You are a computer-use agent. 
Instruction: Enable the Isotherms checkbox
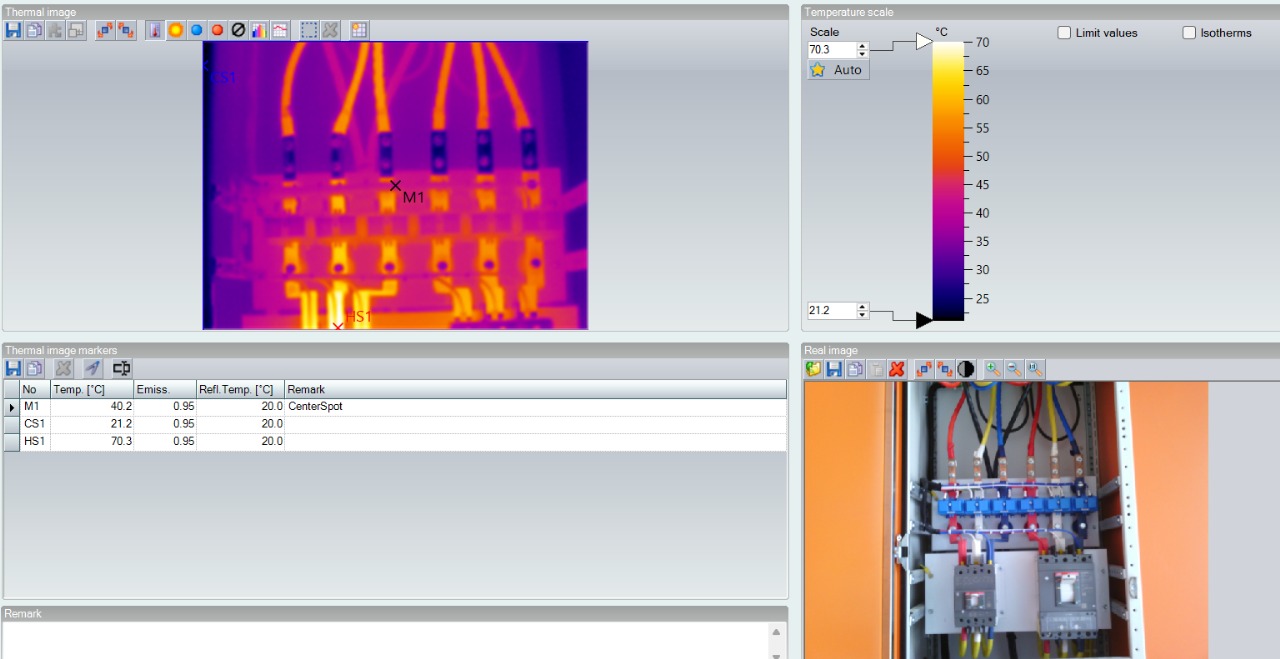pos(1189,33)
